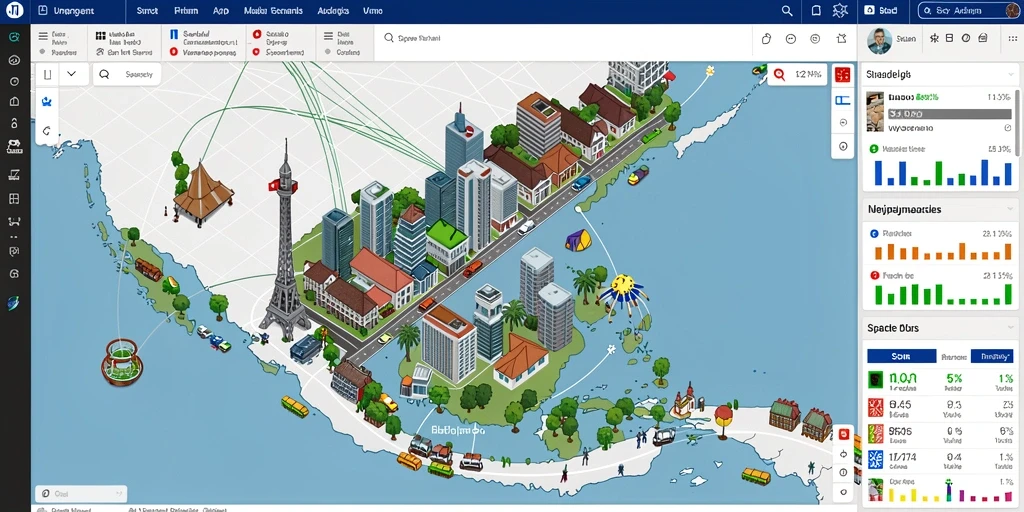This screenshot has width=1024, height=512.
Task: Open the network-star icon in top bar
Action: click(x=840, y=10)
